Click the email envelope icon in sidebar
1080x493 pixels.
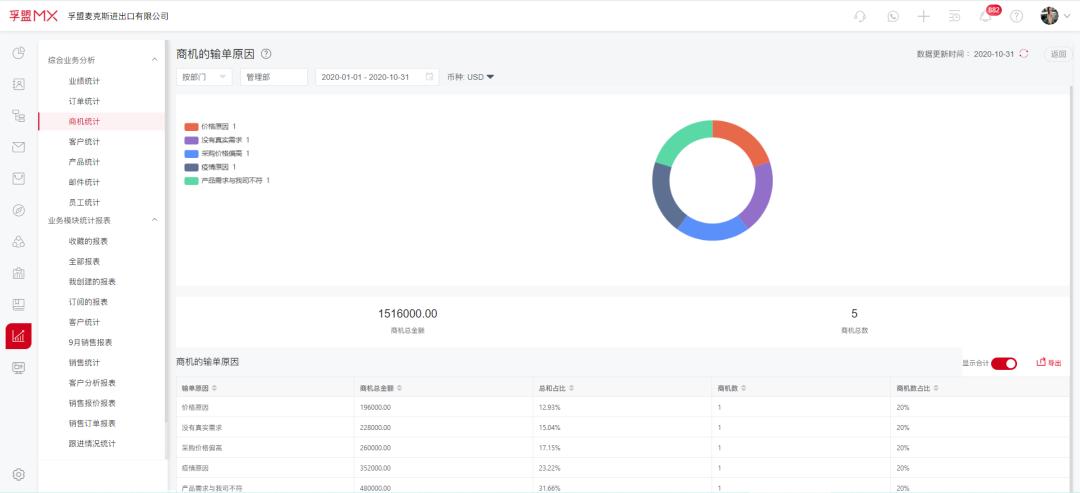coord(18,147)
